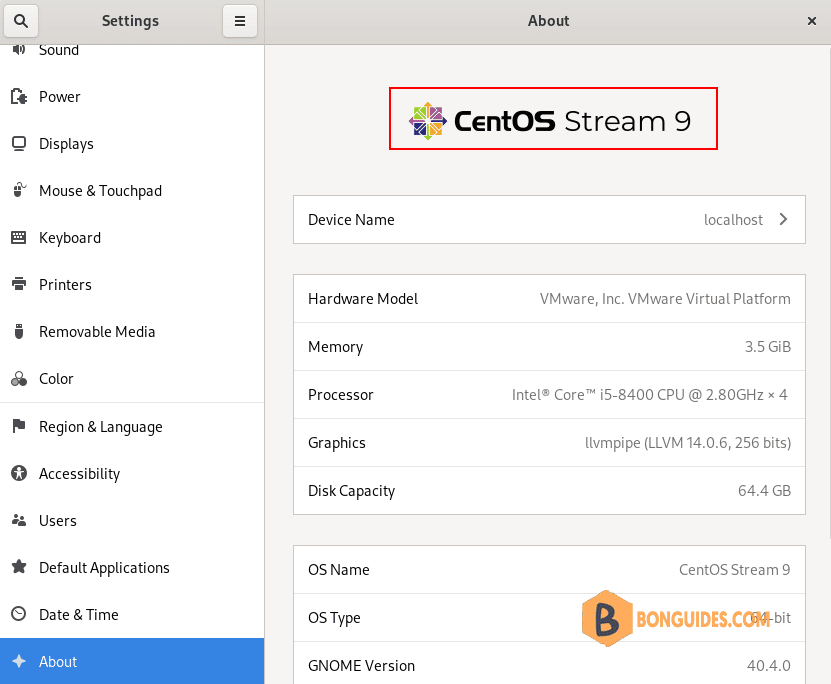Select Mouse & Touchpad in sidebar
This screenshot has height=684, width=831.
pos(132,191)
